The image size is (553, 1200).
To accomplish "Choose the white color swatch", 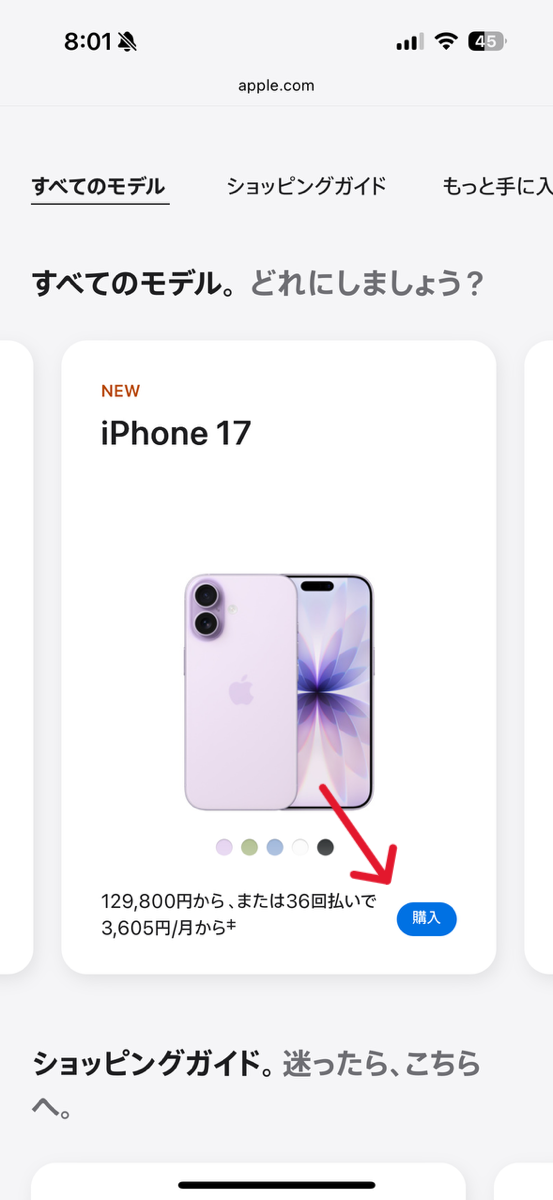I will pos(300,847).
